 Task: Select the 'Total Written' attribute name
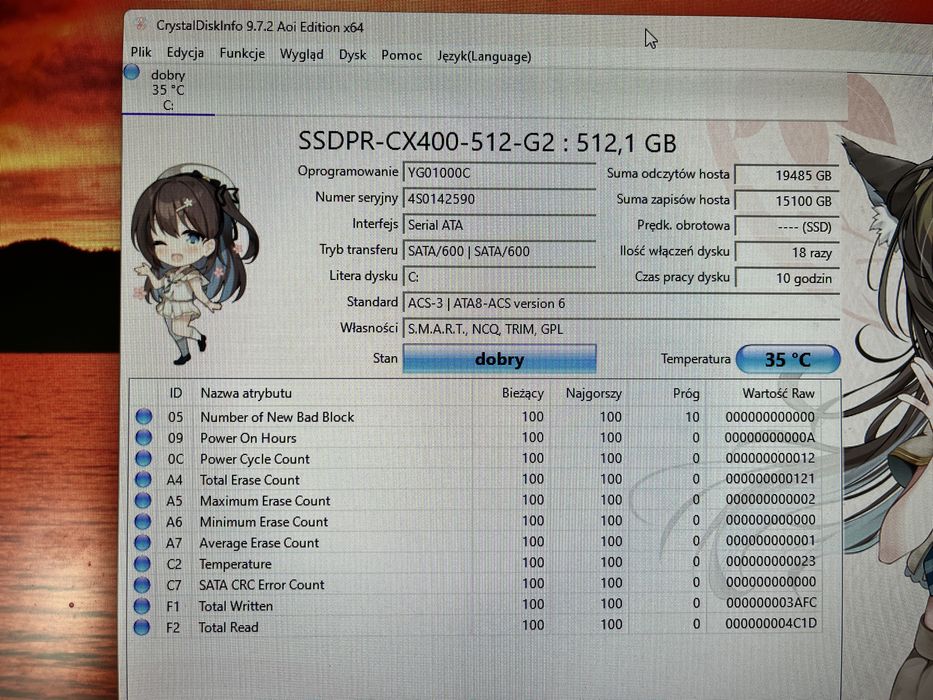(x=236, y=606)
